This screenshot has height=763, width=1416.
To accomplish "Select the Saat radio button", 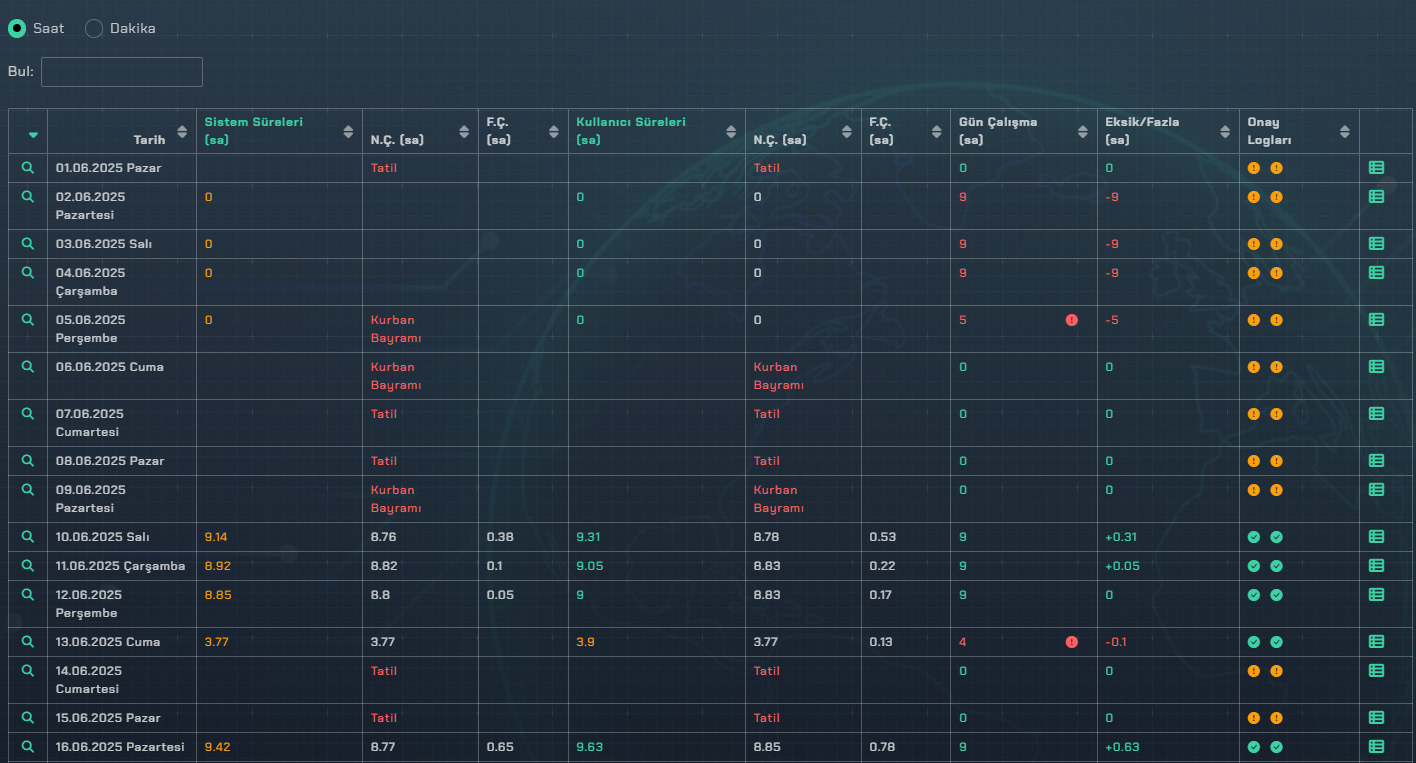I will [17, 28].
